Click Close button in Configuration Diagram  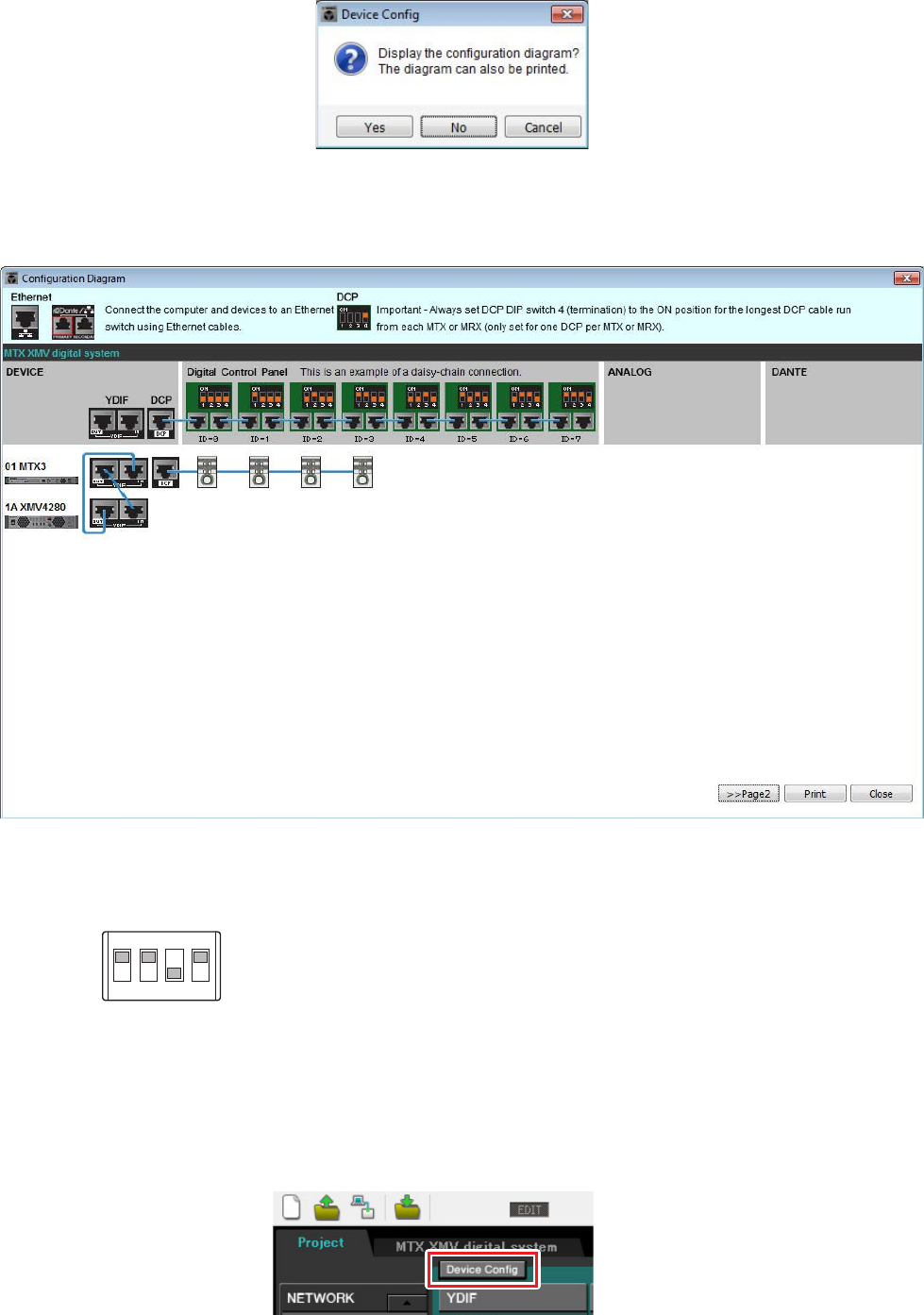coord(881,794)
